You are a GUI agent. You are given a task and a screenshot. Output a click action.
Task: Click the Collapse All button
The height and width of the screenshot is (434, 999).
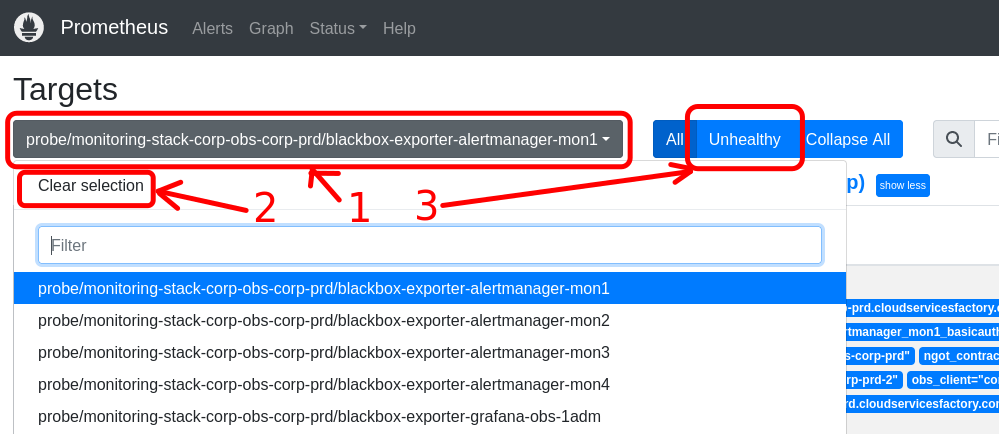848,139
